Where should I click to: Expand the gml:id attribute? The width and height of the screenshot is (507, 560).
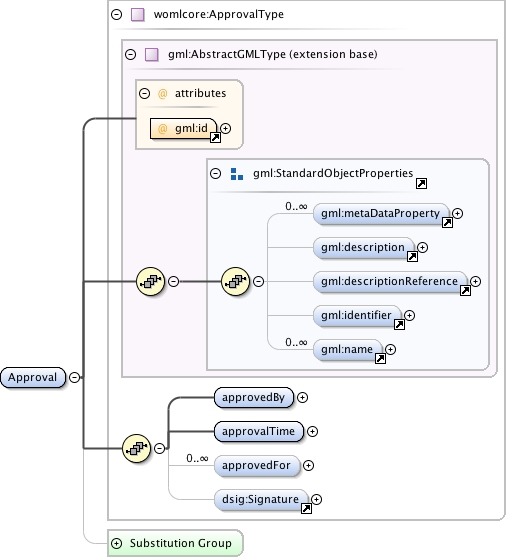(x=225, y=128)
